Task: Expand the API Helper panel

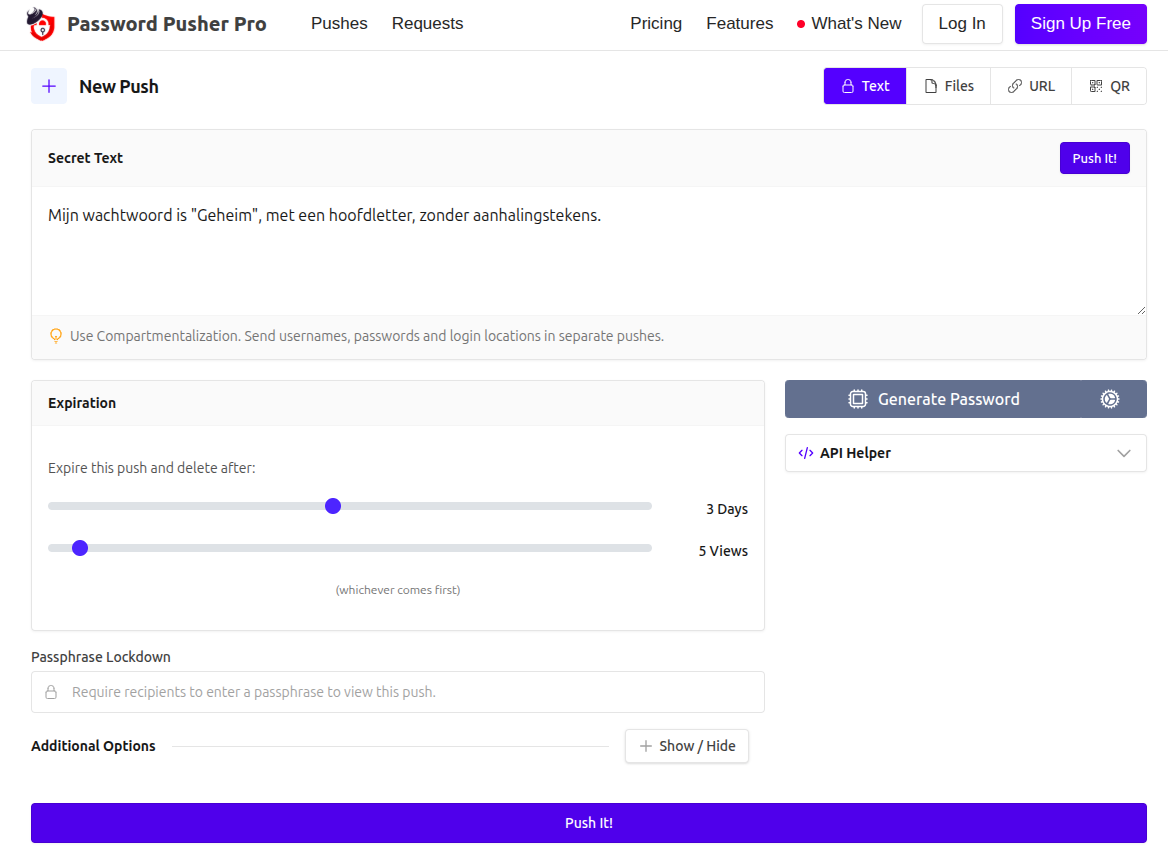Action: 965,453
